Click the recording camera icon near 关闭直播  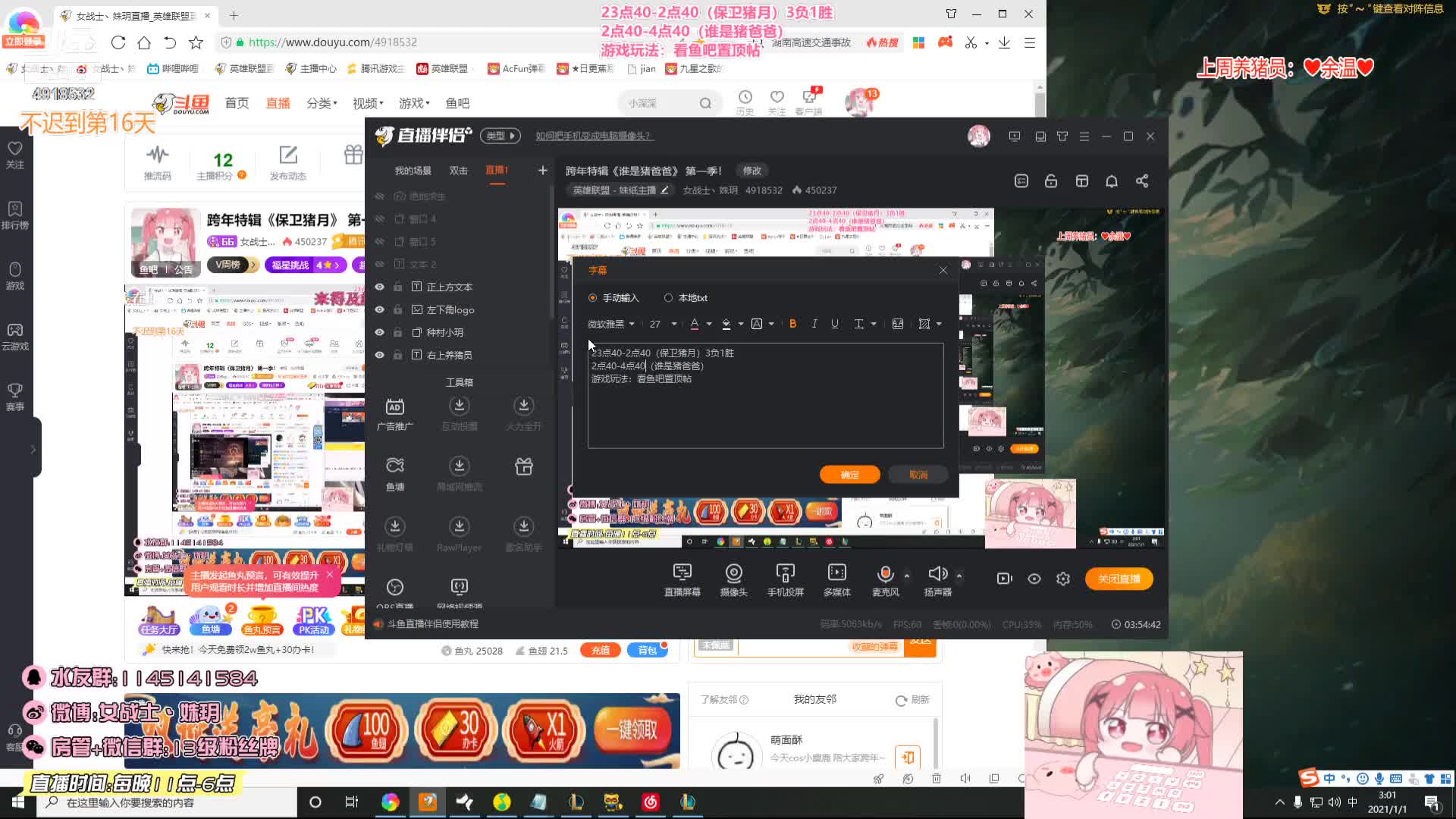pos(1004,579)
